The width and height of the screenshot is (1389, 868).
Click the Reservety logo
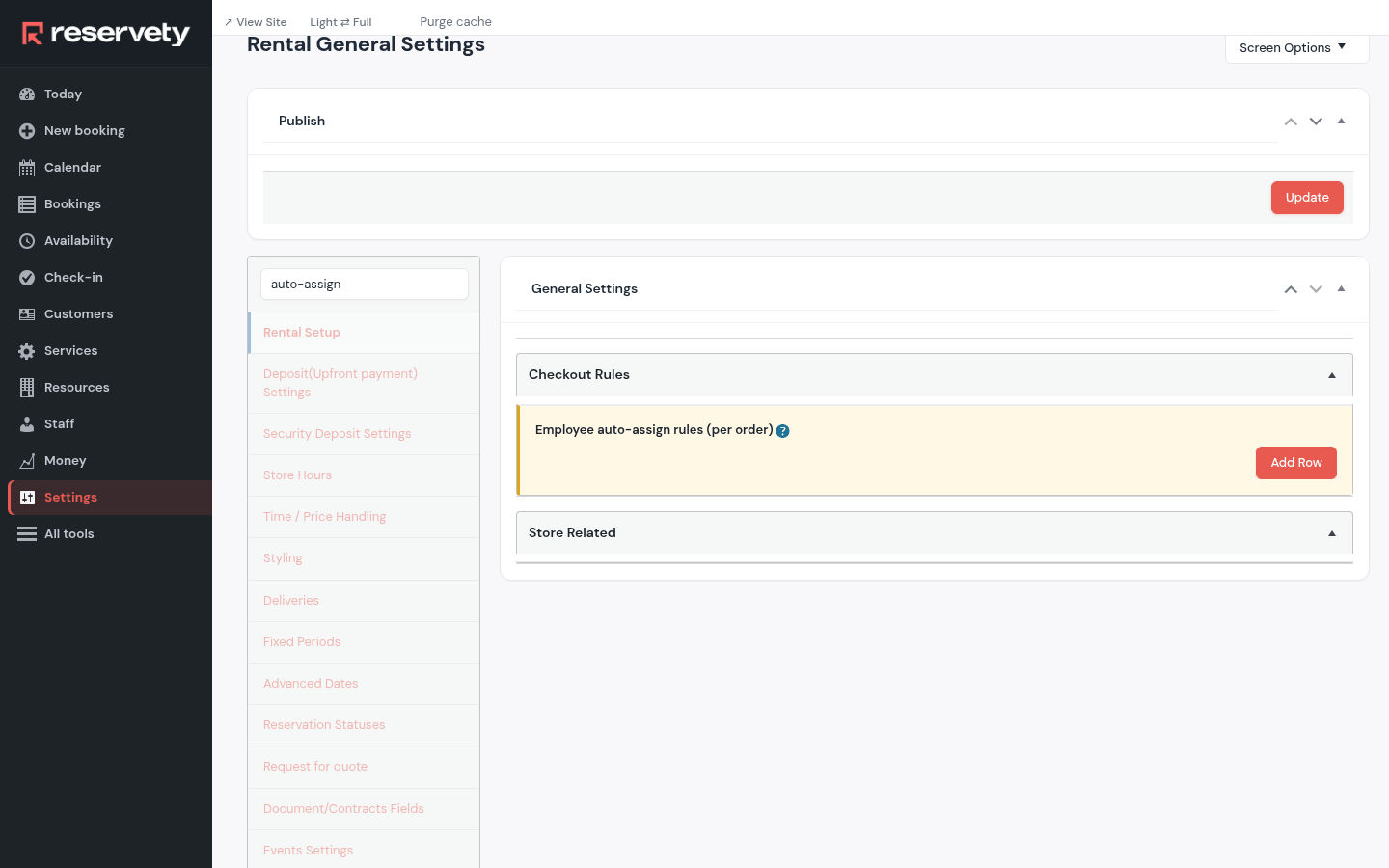pos(106,34)
